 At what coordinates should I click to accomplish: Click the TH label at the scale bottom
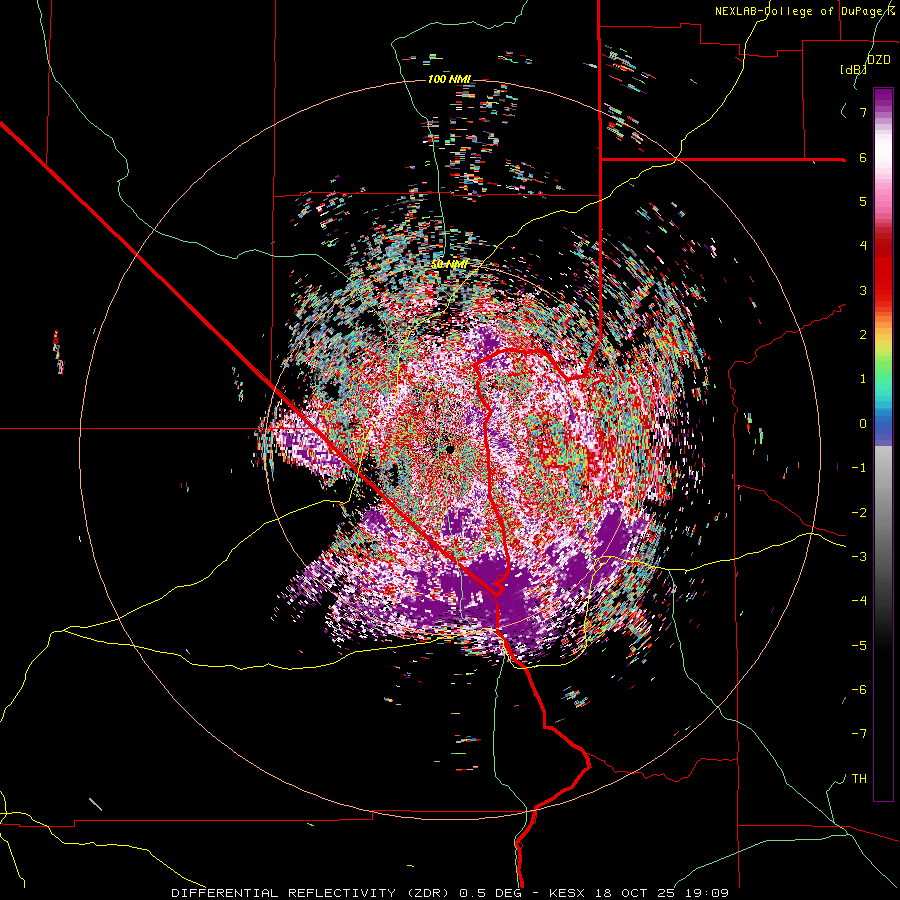(859, 779)
